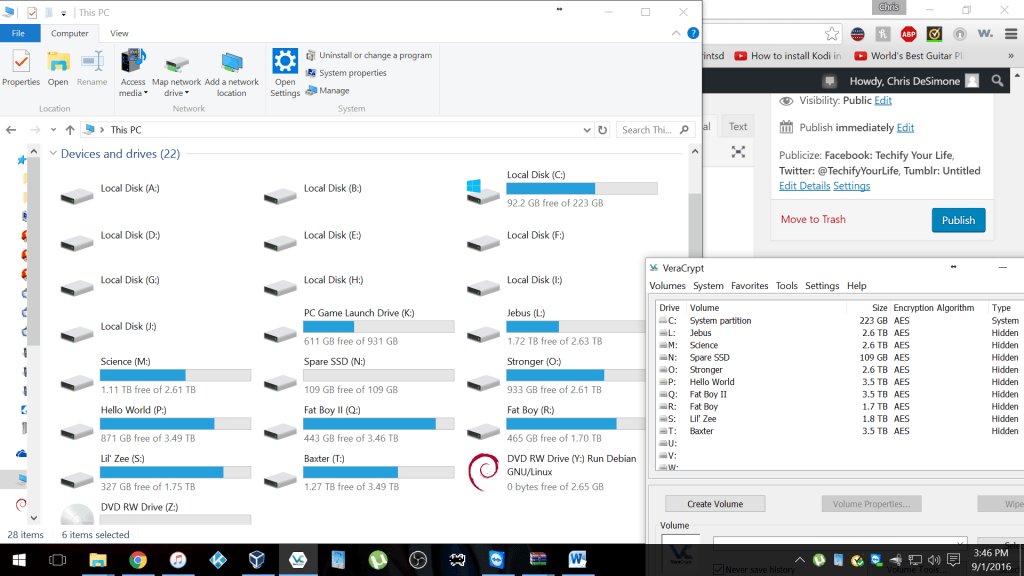Click Add a network location

(231, 72)
